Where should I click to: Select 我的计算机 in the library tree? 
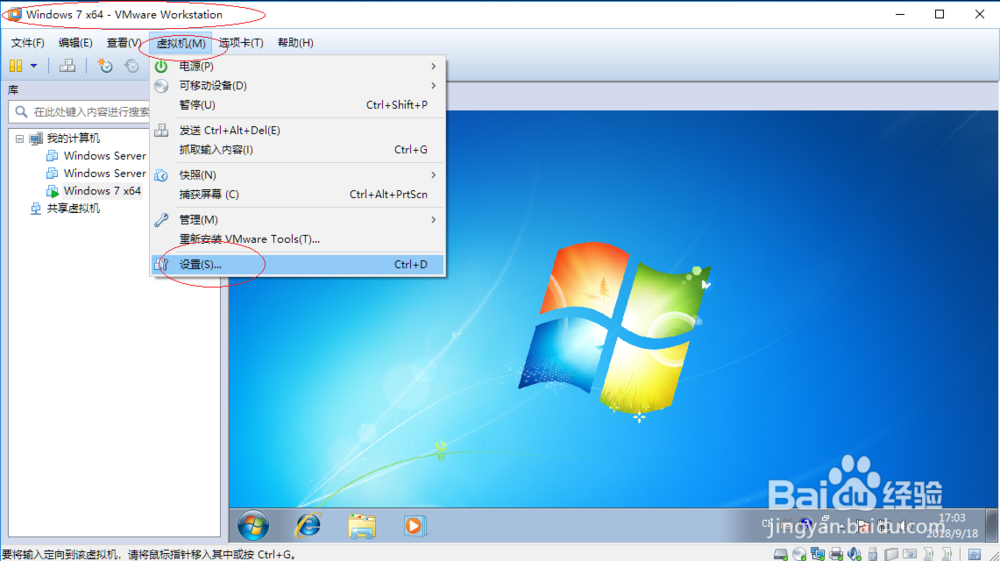(x=73, y=138)
